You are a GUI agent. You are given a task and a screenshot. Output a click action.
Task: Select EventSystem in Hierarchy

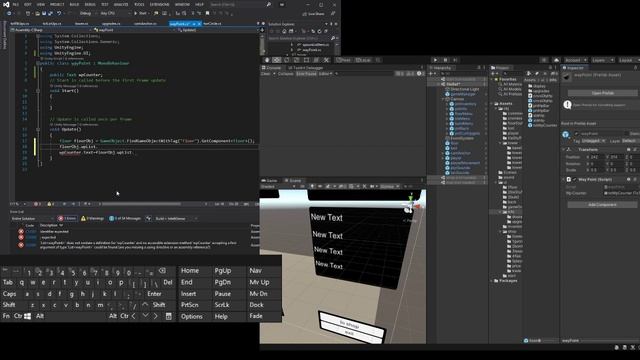[462, 138]
